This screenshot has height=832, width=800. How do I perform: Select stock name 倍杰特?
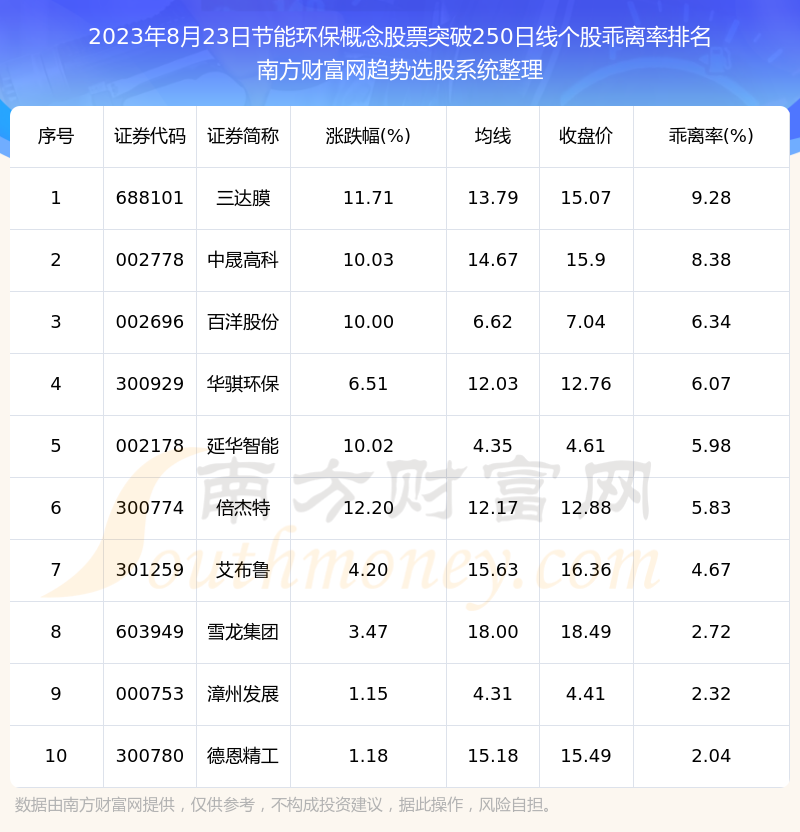(243, 508)
